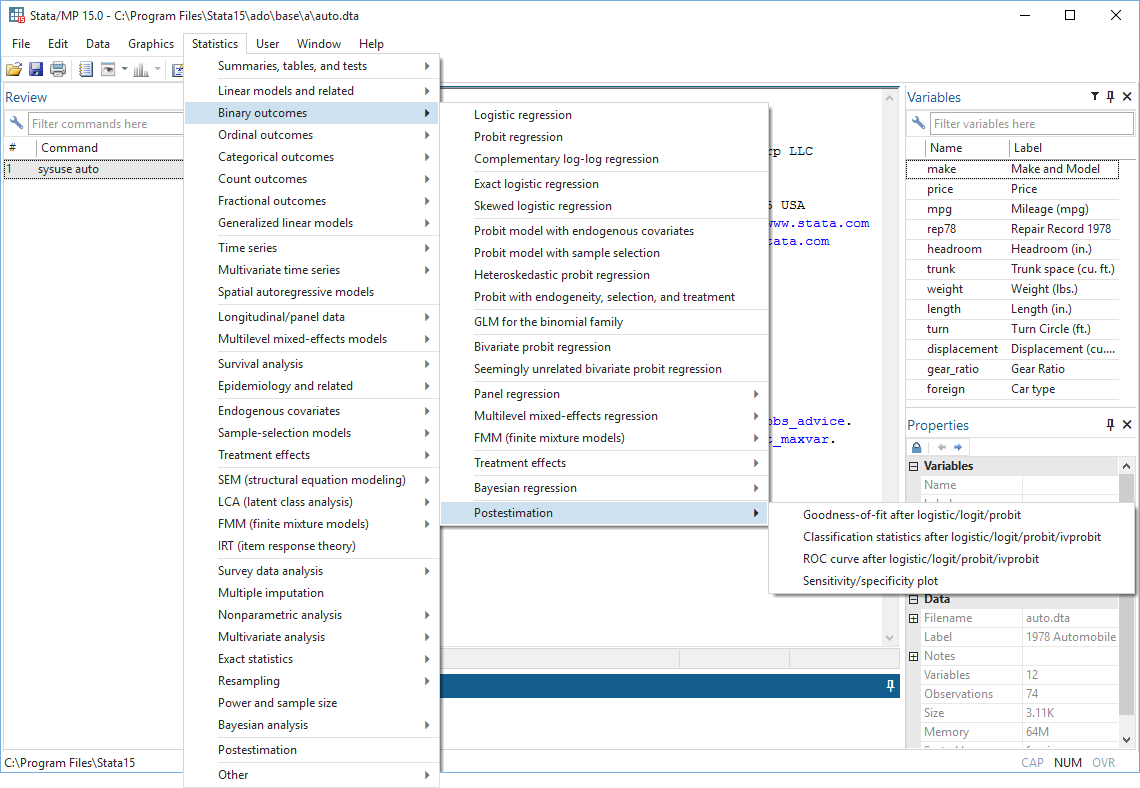The image size is (1140, 788).
Task: Select the mpg variable row
Action: tap(1012, 209)
